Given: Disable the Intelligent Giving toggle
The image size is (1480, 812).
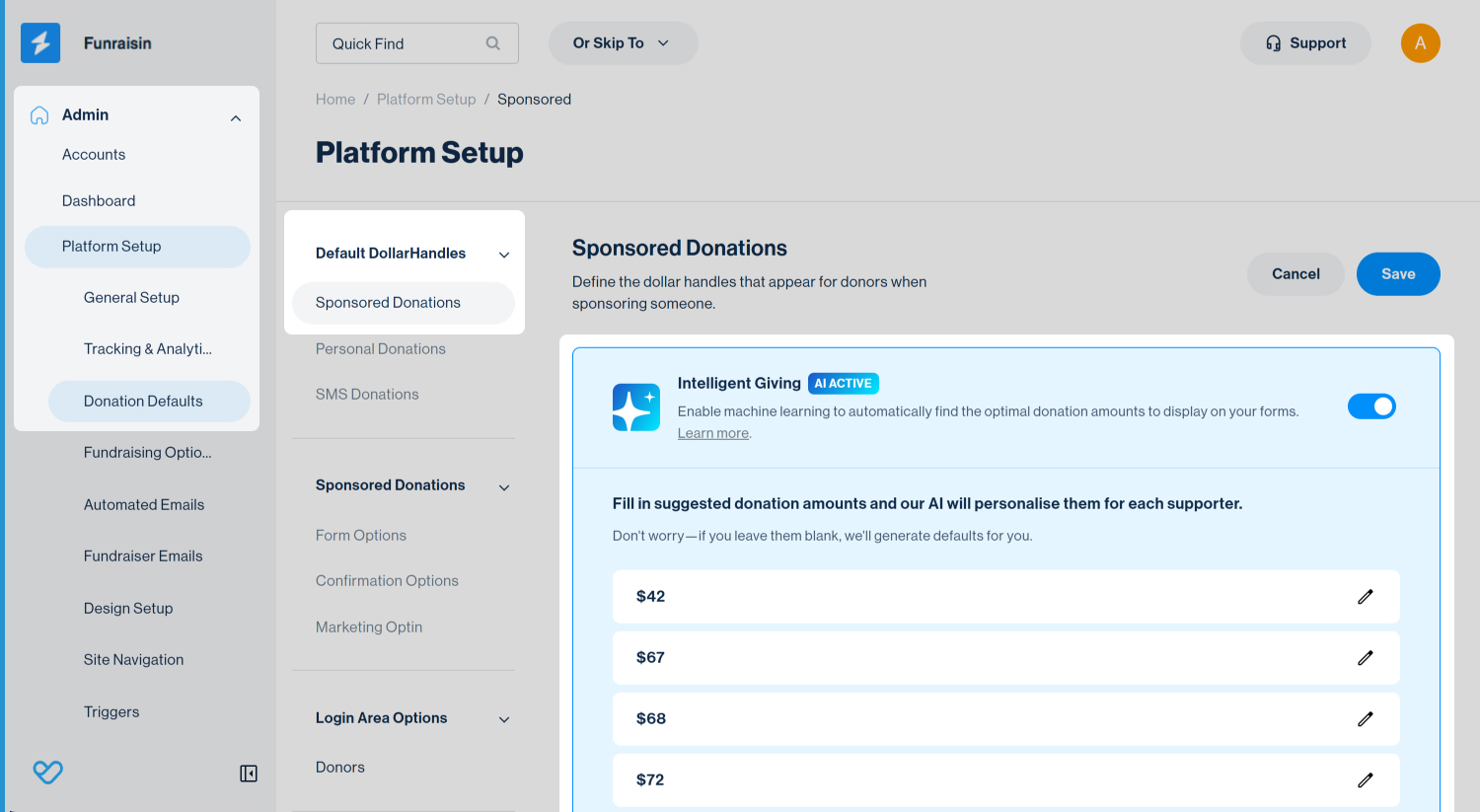Looking at the screenshot, I should (1370, 406).
